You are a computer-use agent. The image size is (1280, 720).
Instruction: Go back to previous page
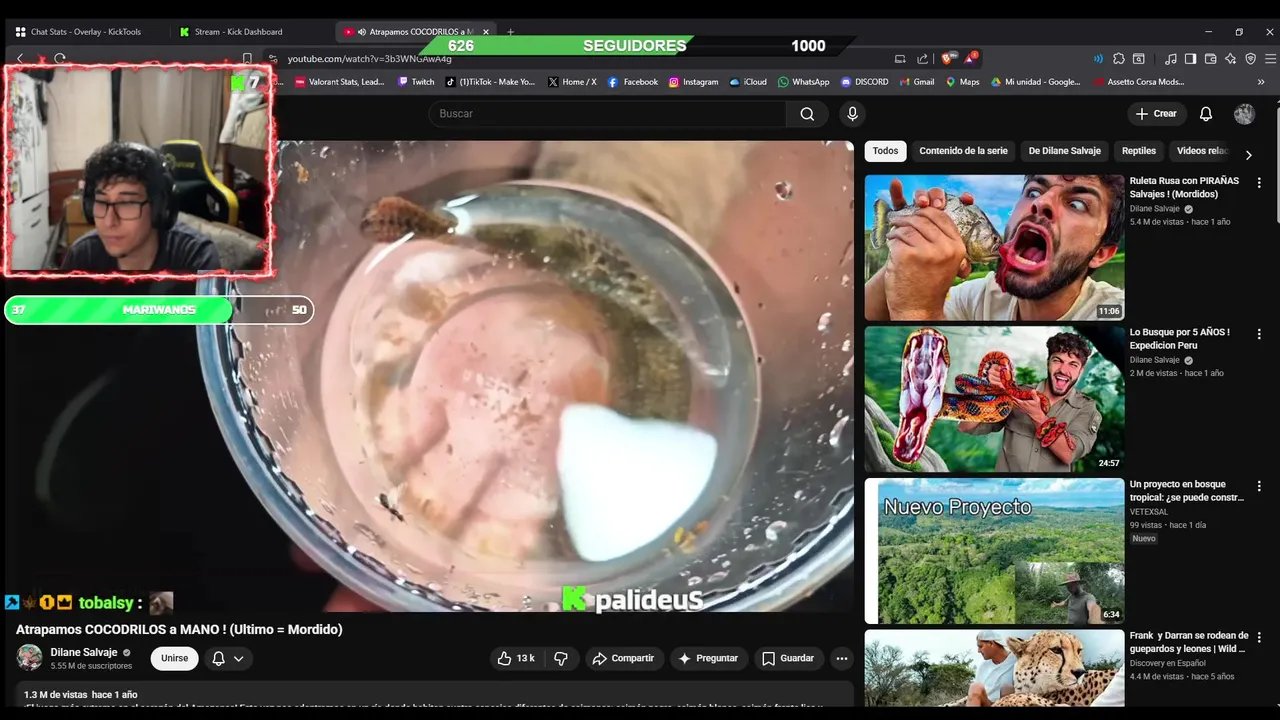point(19,59)
